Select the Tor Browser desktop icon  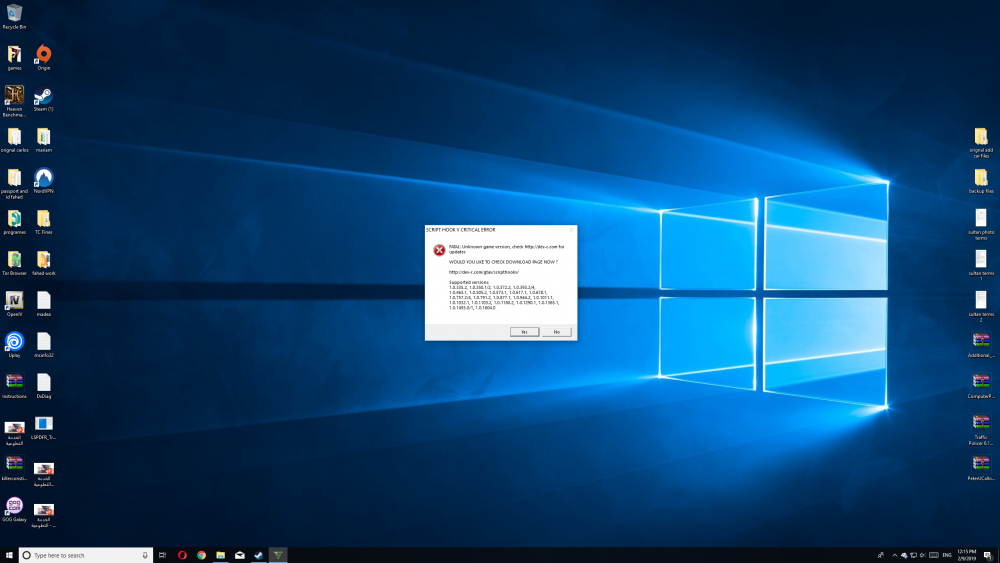click(x=14, y=260)
